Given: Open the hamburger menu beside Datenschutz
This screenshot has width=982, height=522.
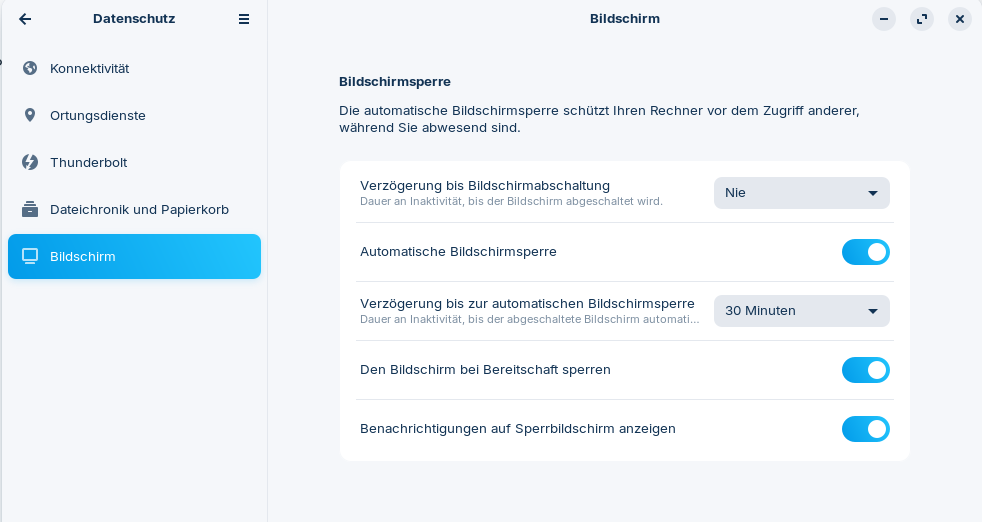Looking at the screenshot, I should coord(244,19).
